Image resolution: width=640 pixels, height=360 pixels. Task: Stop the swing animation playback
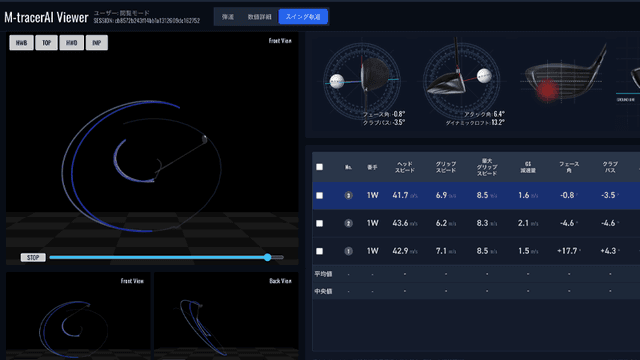click(33, 258)
